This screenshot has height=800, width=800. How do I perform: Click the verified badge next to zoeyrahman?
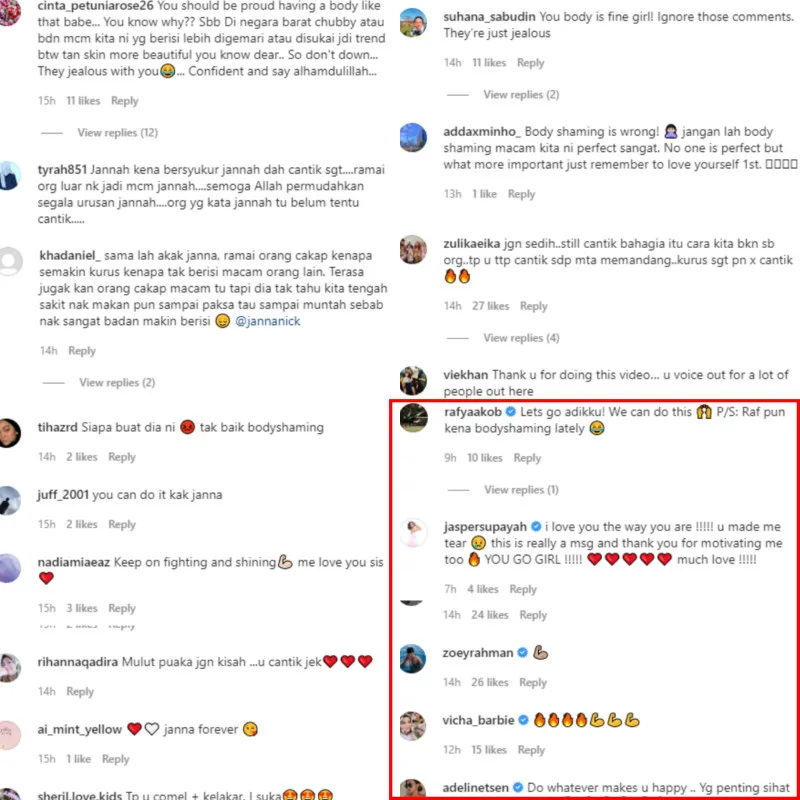[522, 653]
